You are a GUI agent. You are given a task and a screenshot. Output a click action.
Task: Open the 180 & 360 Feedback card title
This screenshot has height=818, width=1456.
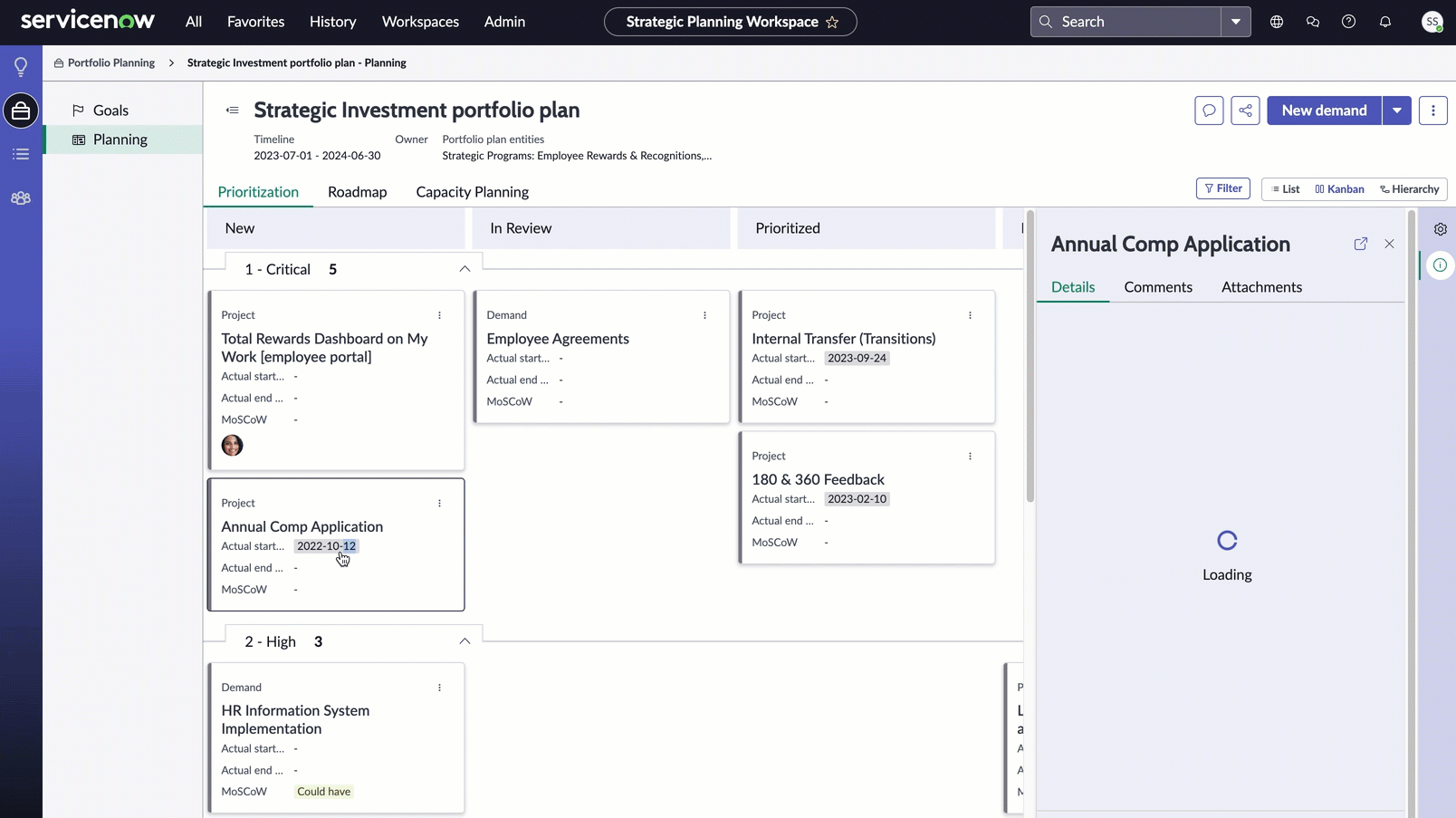pyautogui.click(x=818, y=480)
